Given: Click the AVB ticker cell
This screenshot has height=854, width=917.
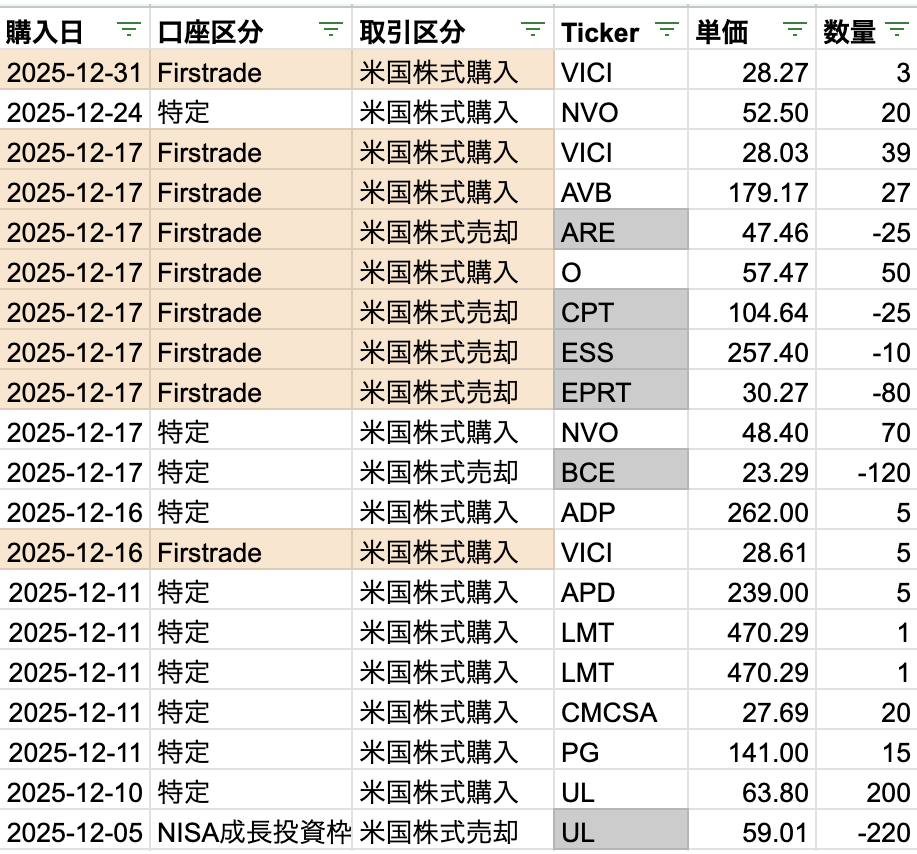Looking at the screenshot, I should [x=620, y=192].
